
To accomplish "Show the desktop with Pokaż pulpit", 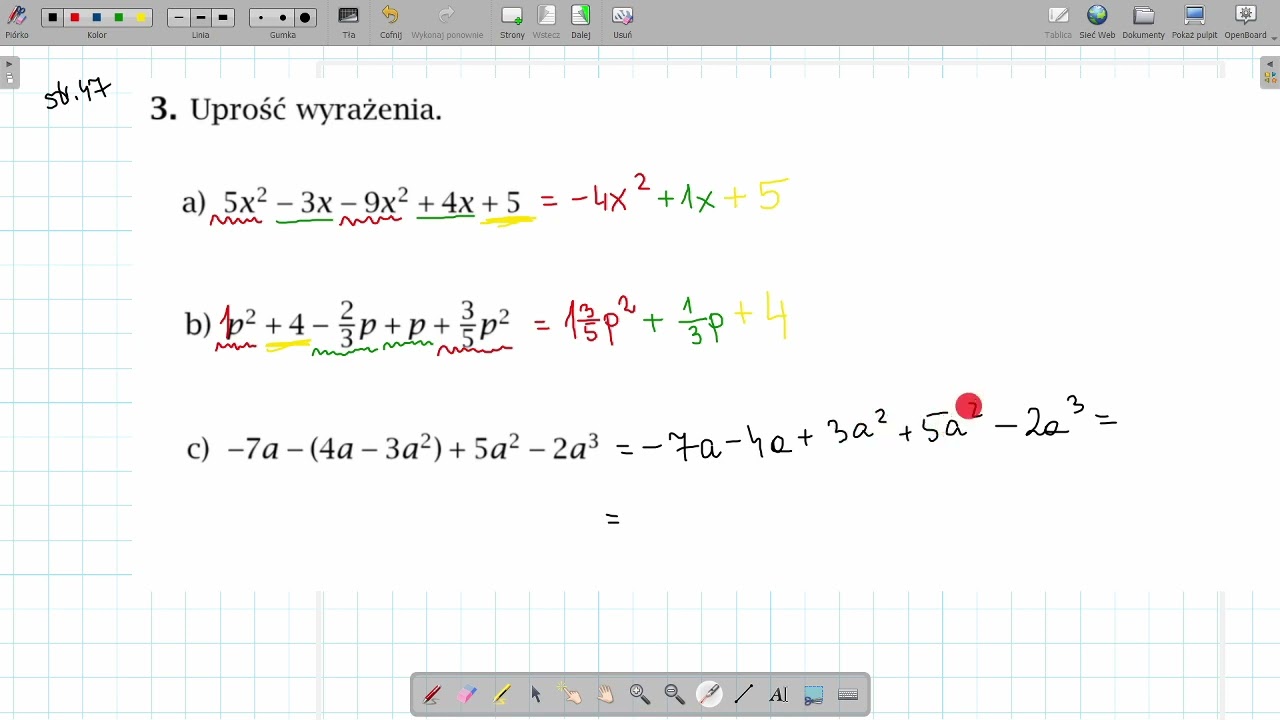I will [1195, 20].
